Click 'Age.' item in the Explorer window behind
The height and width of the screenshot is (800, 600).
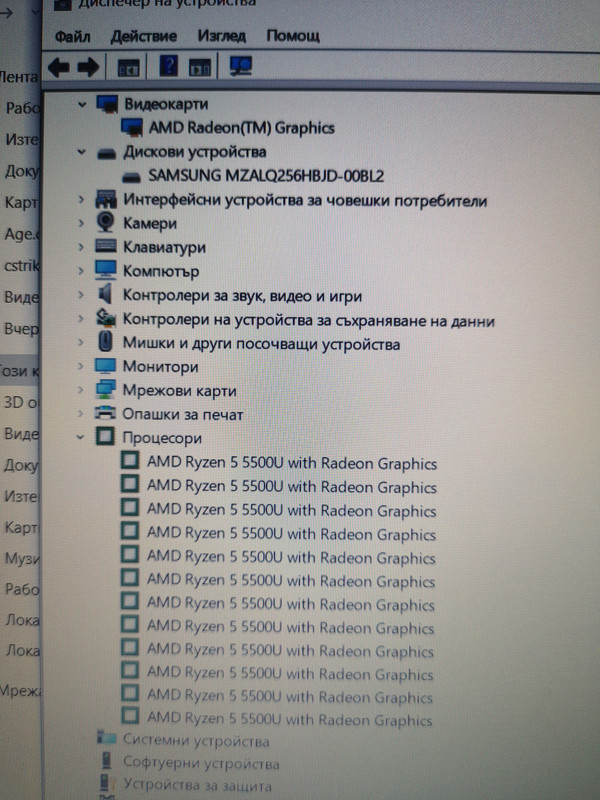point(23,234)
